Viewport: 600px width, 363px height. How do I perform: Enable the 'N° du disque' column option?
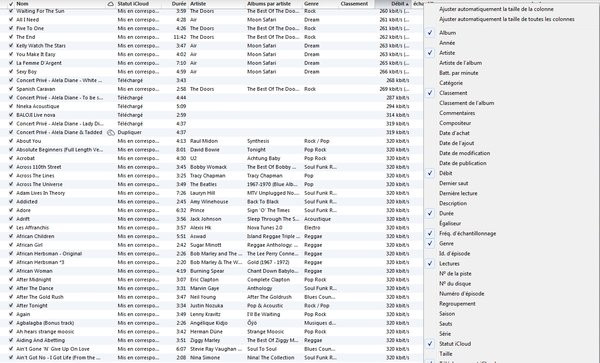tap(455, 283)
